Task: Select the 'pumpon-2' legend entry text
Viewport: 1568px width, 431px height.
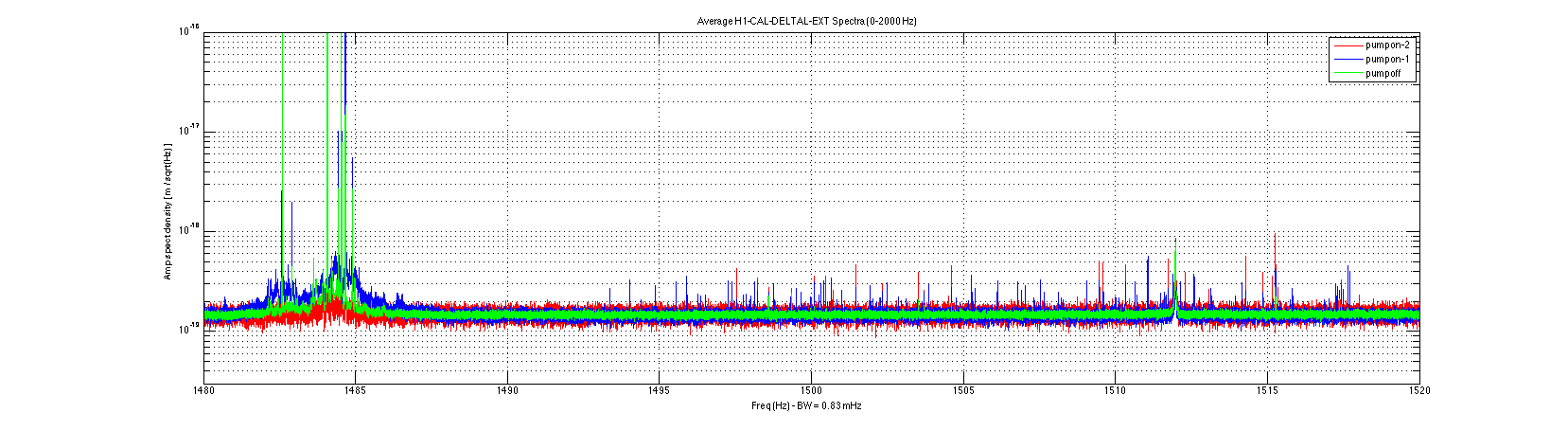Action: point(1388,45)
